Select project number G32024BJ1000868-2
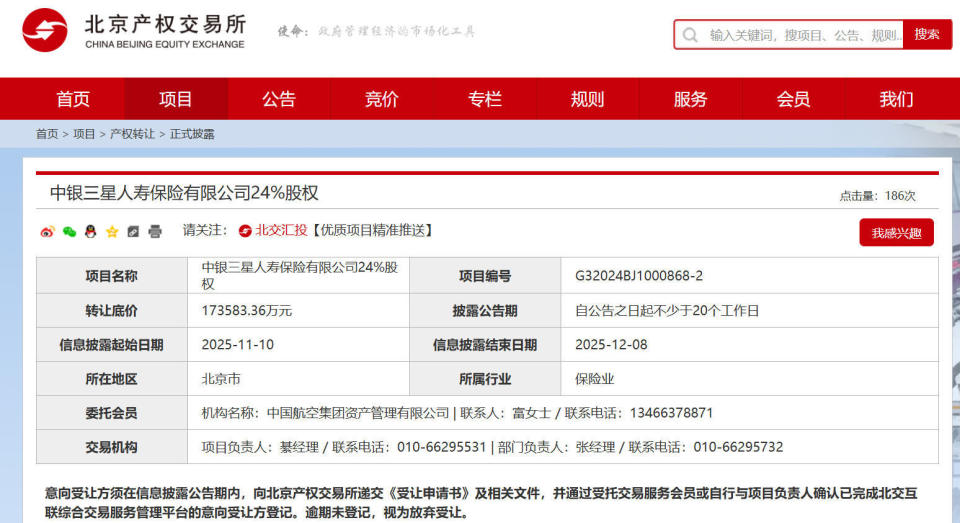960x523 pixels. point(639,276)
